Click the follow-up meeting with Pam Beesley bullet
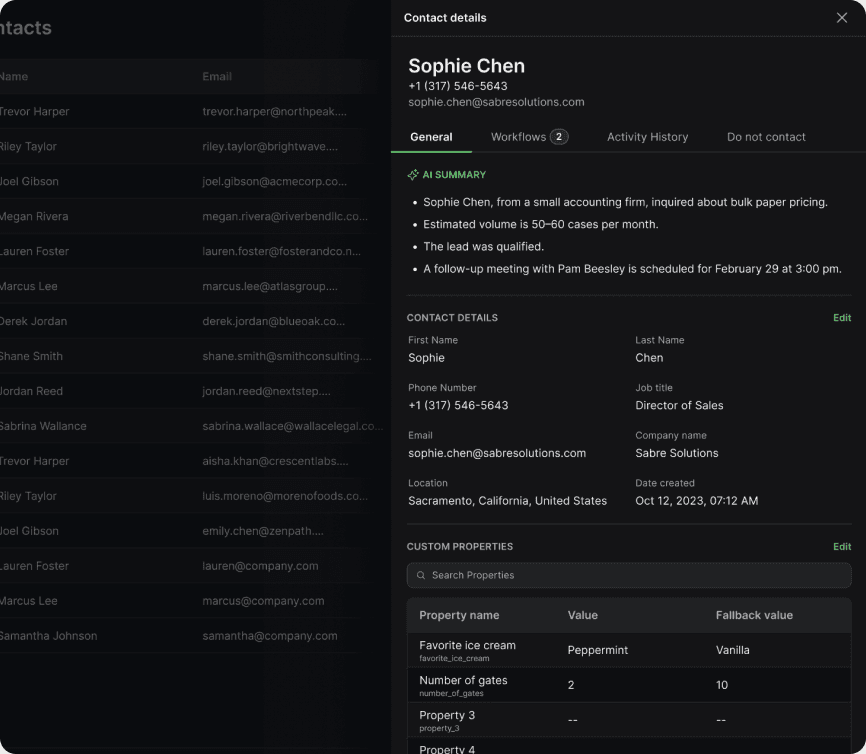866x754 pixels. pos(632,269)
